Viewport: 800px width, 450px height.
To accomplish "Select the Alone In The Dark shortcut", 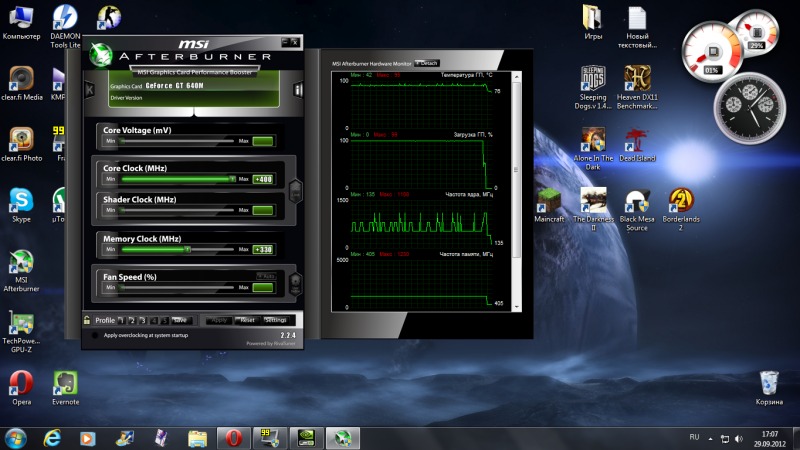I will click(x=593, y=148).
